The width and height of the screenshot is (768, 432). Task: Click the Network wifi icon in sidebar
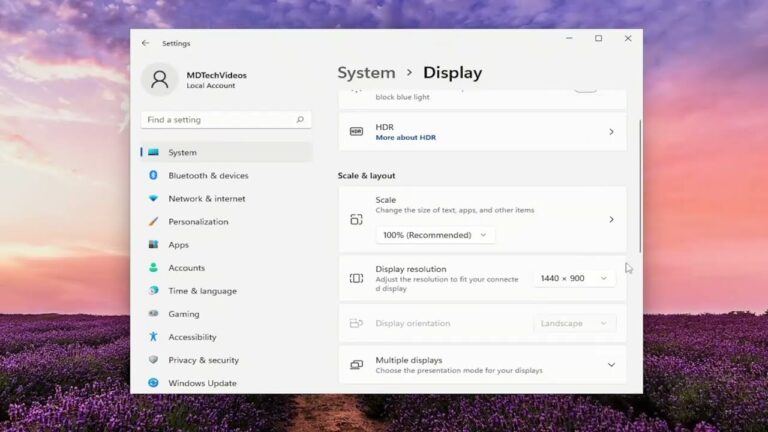[153, 198]
